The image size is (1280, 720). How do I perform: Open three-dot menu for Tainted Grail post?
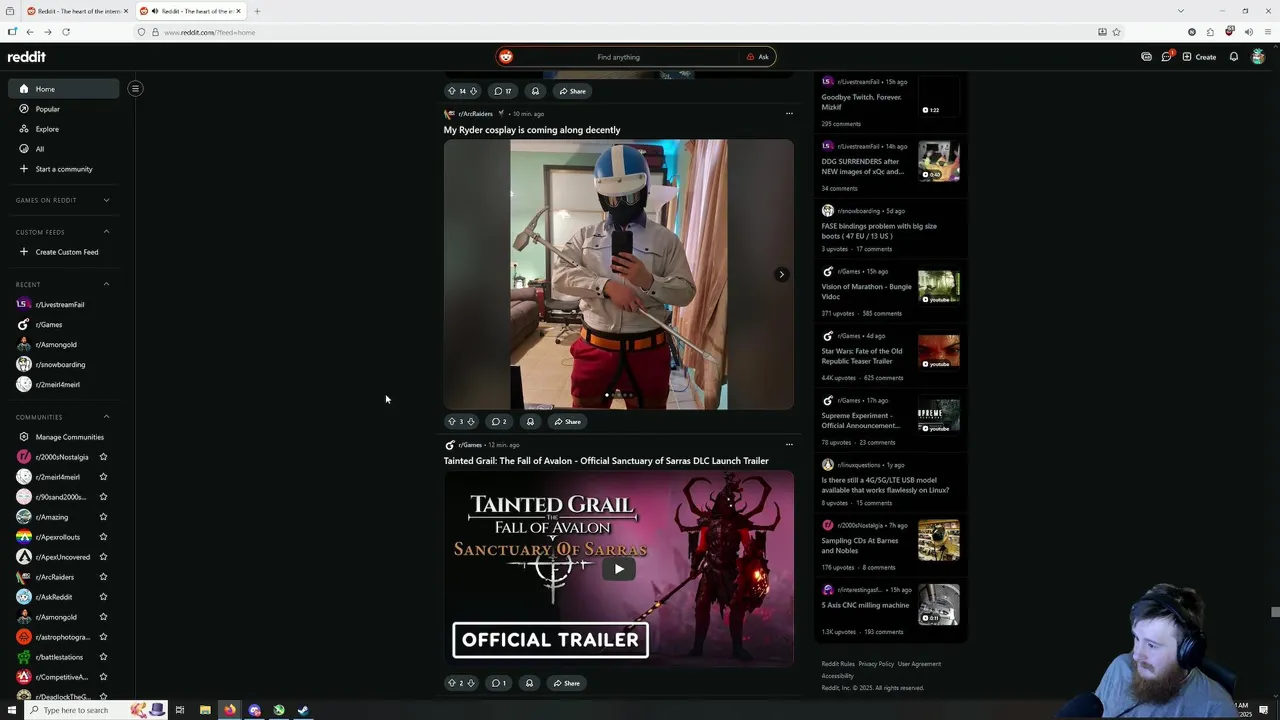pos(789,444)
